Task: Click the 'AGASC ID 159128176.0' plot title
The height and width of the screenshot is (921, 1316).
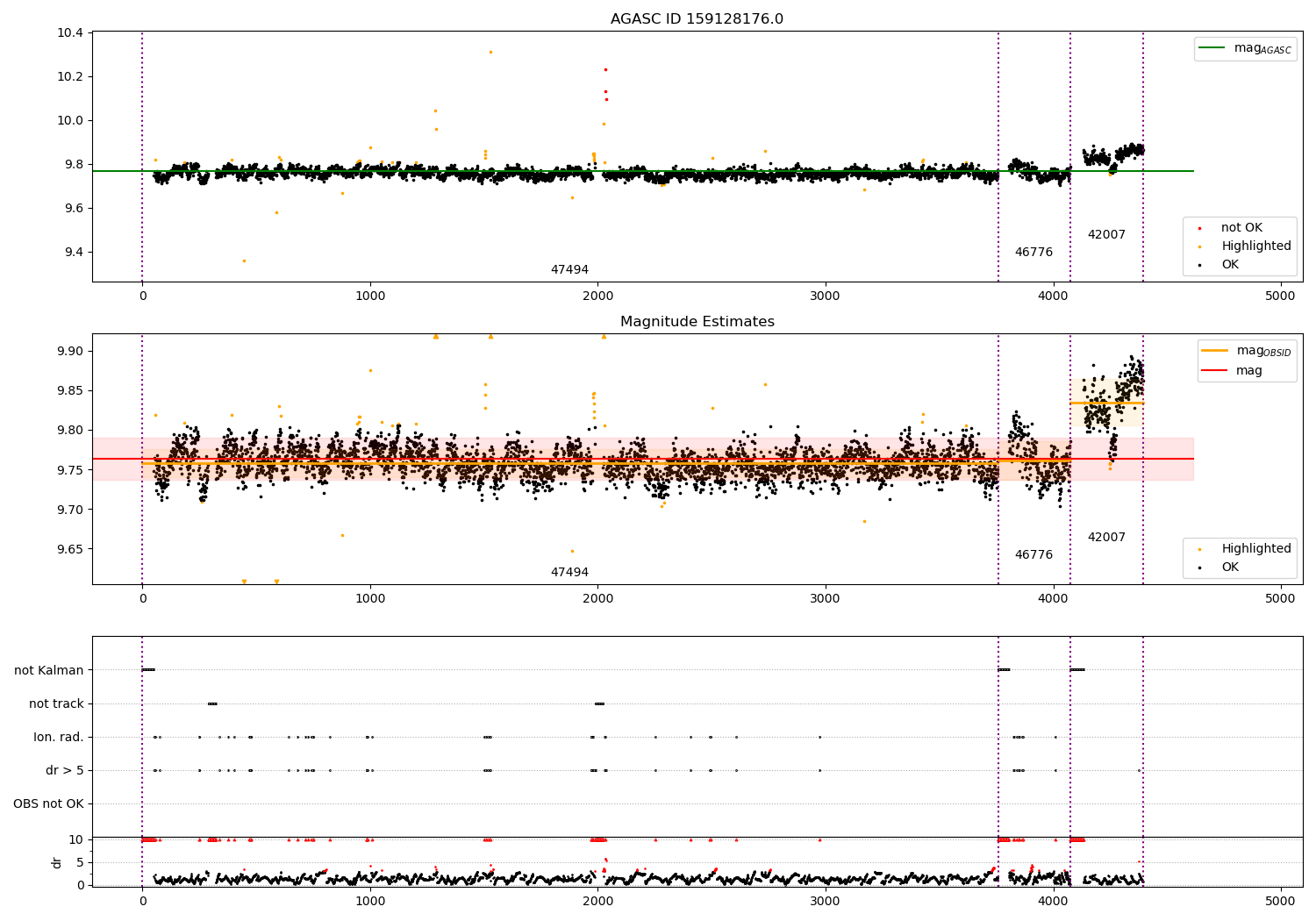Action: tap(697, 19)
